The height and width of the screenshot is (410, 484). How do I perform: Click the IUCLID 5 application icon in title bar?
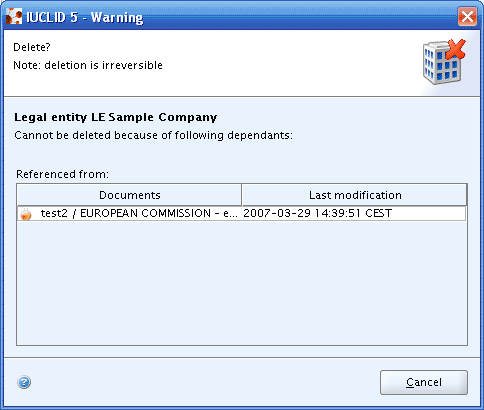14,17
